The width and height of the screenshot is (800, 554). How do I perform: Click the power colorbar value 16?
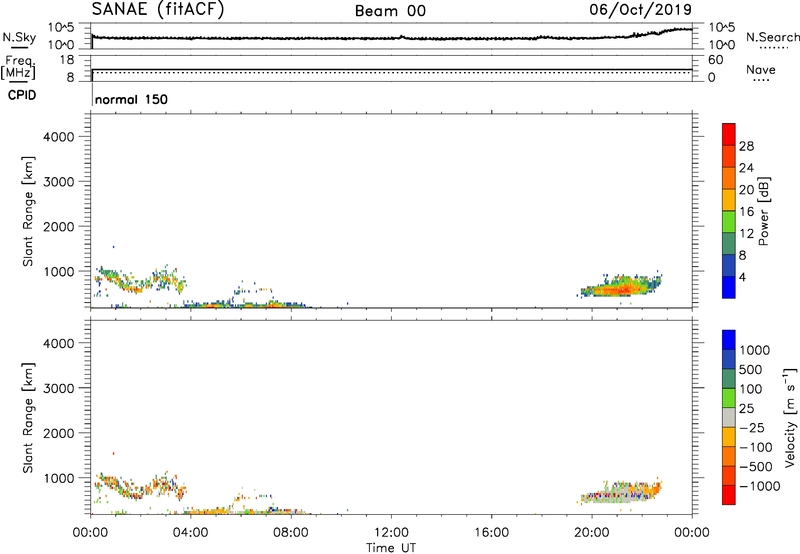[746, 212]
